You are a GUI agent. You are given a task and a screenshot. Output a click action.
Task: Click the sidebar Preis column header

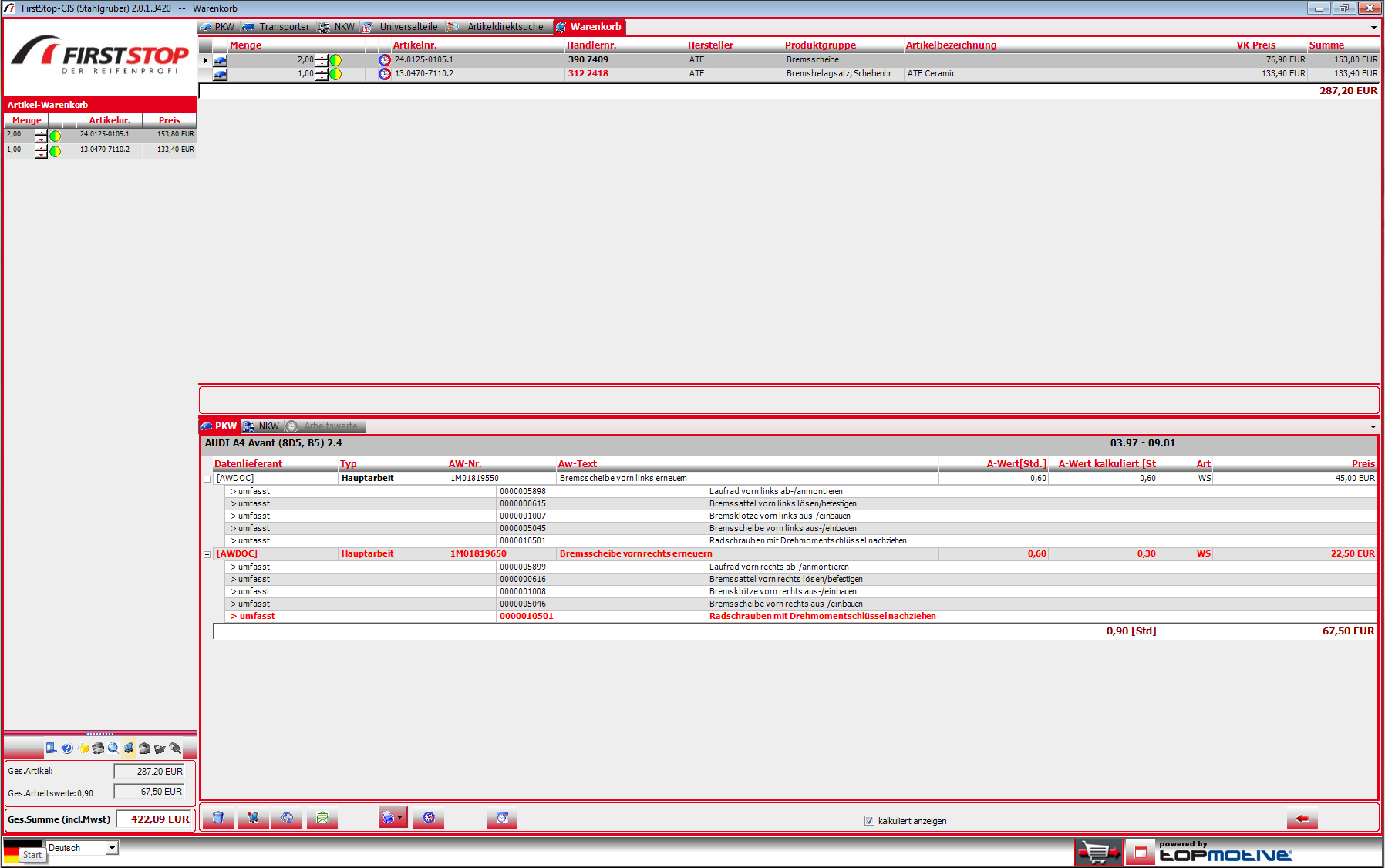tap(170, 120)
